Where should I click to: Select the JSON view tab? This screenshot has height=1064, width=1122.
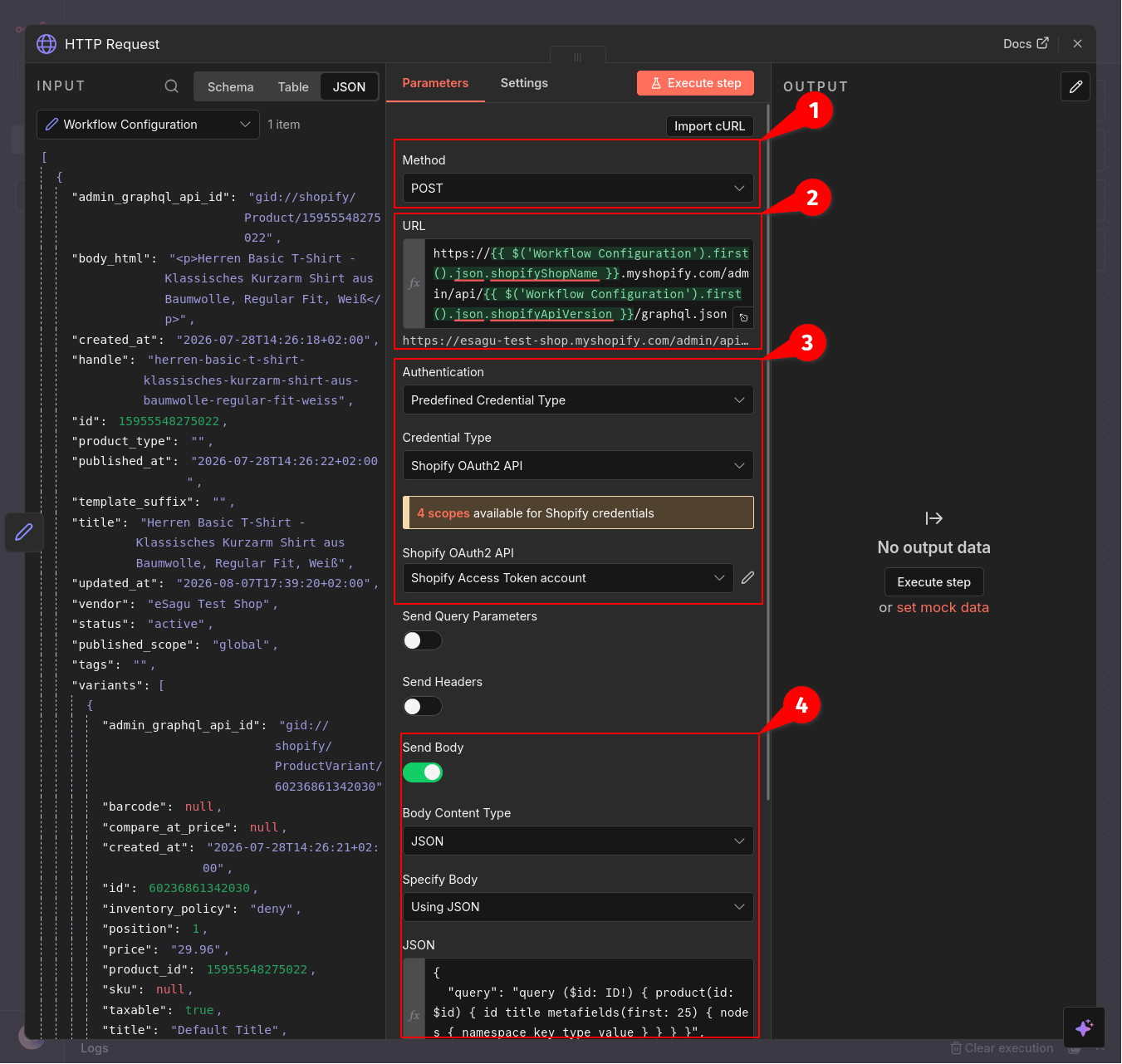349,87
